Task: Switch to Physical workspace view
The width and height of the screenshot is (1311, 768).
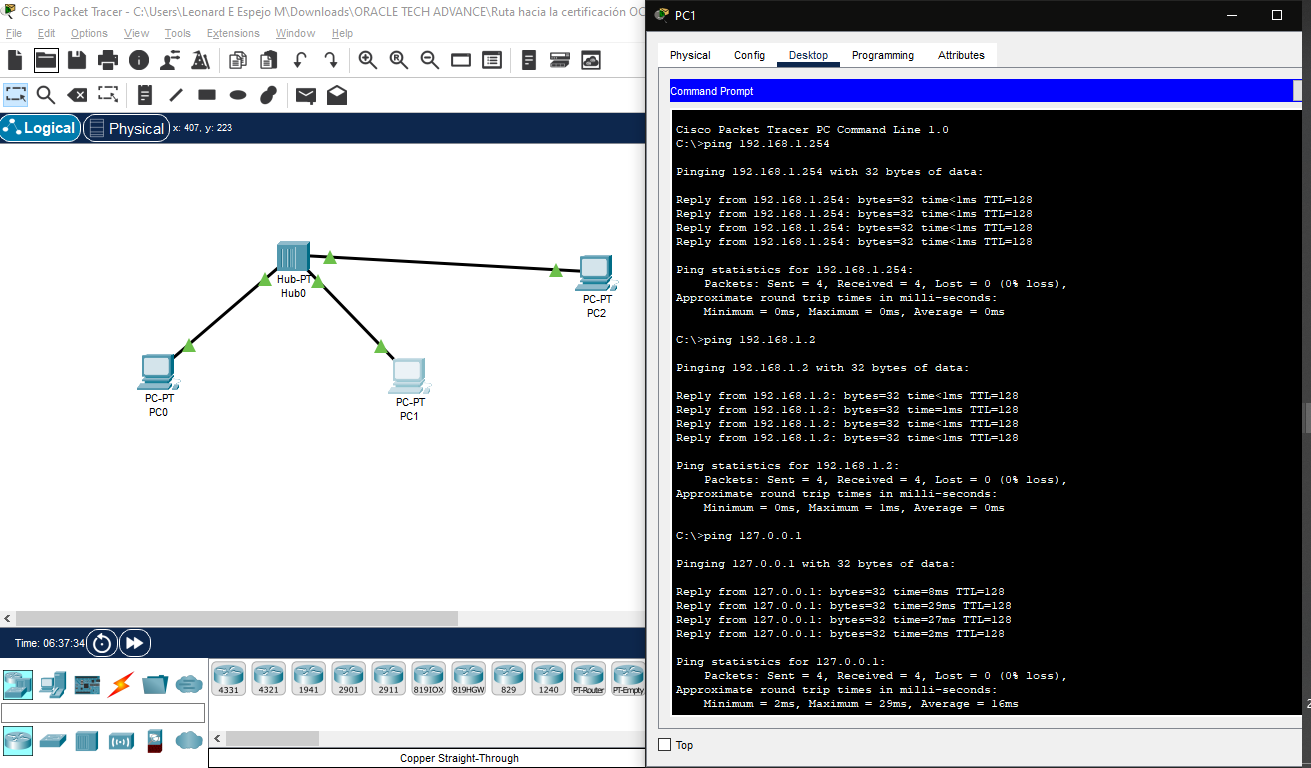Action: coord(126,128)
